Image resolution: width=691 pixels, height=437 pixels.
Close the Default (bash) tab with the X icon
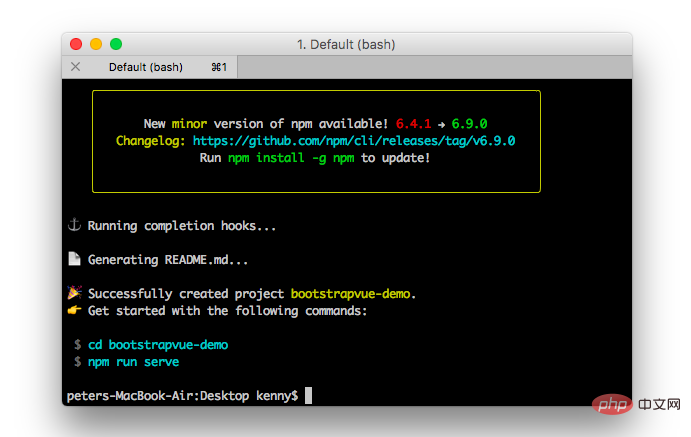pos(75,67)
